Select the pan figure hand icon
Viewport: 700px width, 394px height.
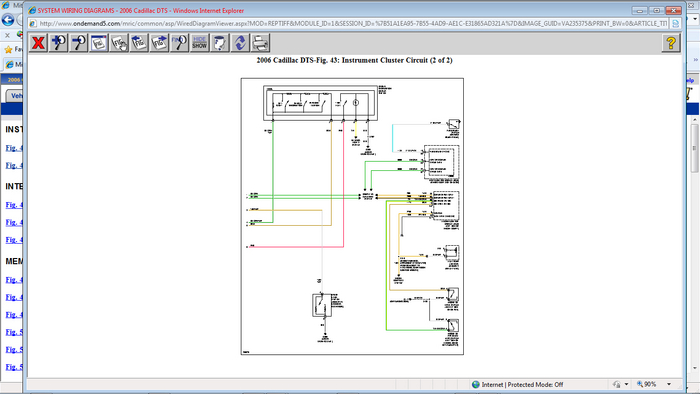119,43
